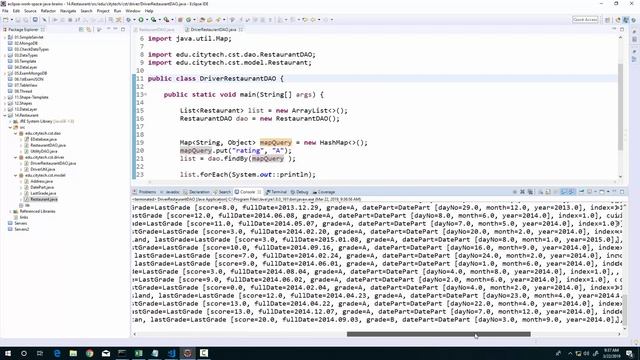Screen dimensions: 640x360
Task: Collapse the edu.citytech.cst.model package
Action: 16,175
